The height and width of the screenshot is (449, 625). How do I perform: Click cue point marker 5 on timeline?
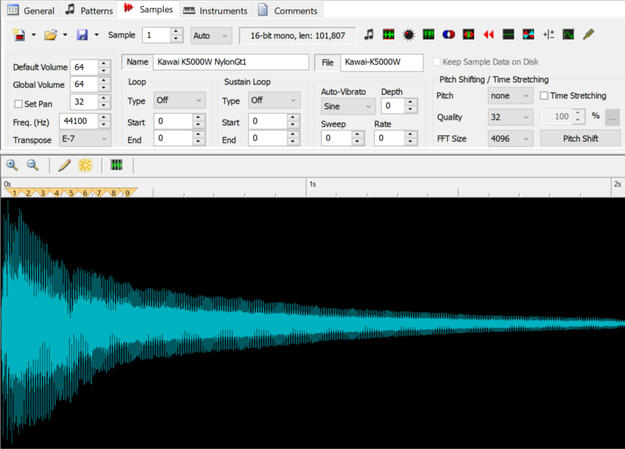(72, 192)
